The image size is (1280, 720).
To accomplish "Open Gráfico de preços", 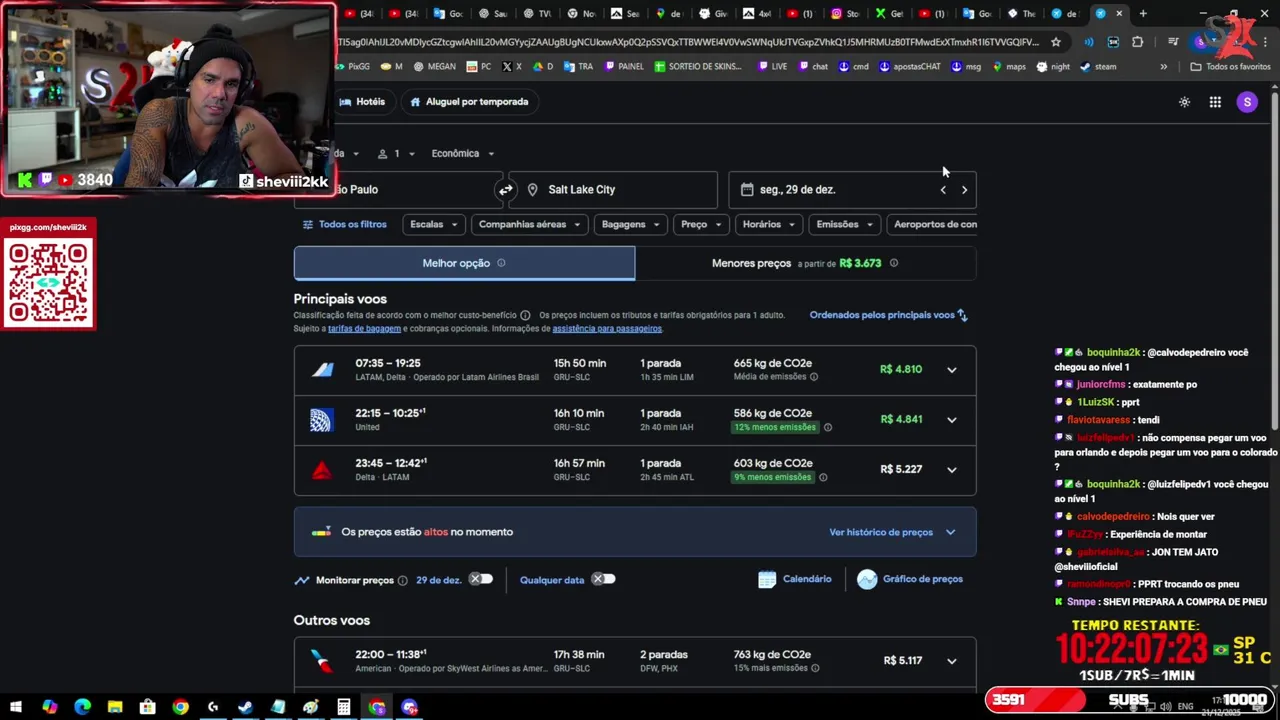I will click(x=910, y=579).
